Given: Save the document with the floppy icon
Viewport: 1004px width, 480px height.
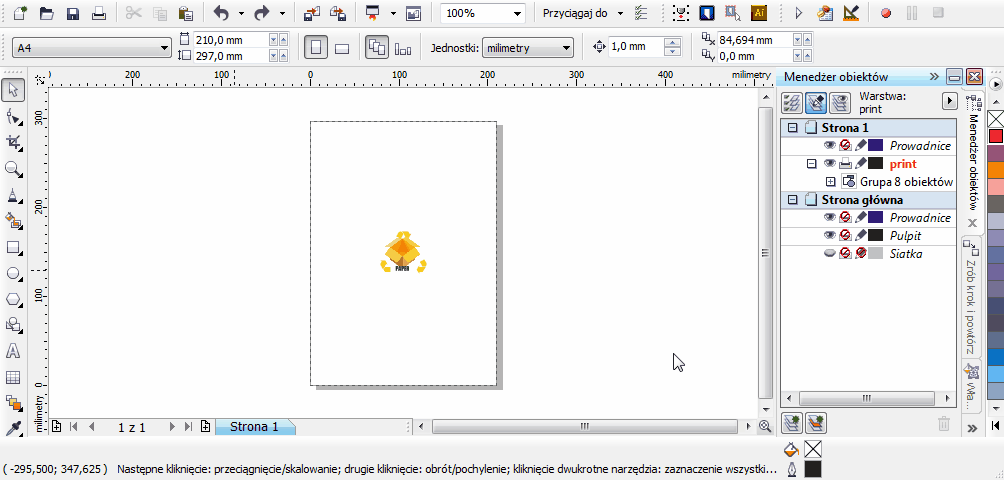Looking at the screenshot, I should (72, 13).
